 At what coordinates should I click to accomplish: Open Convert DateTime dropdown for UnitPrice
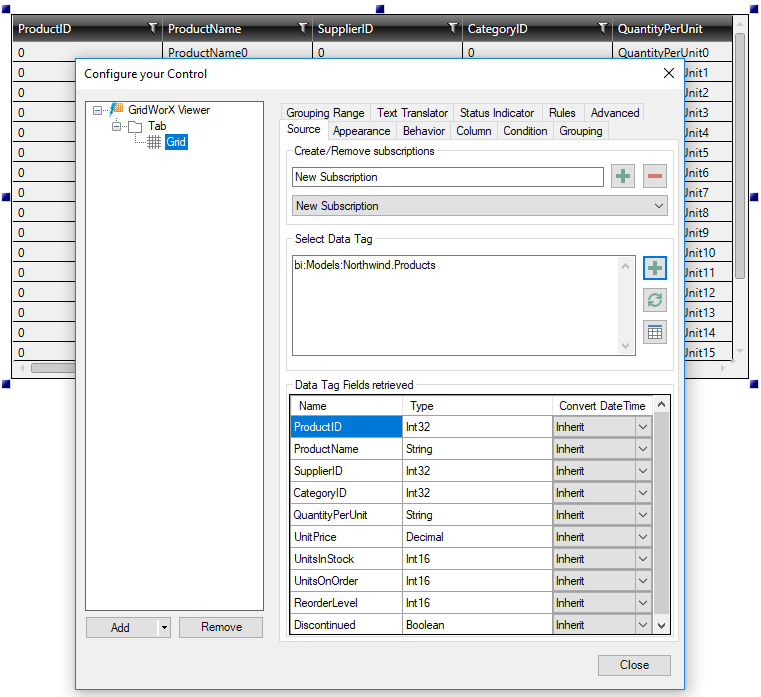coord(642,537)
